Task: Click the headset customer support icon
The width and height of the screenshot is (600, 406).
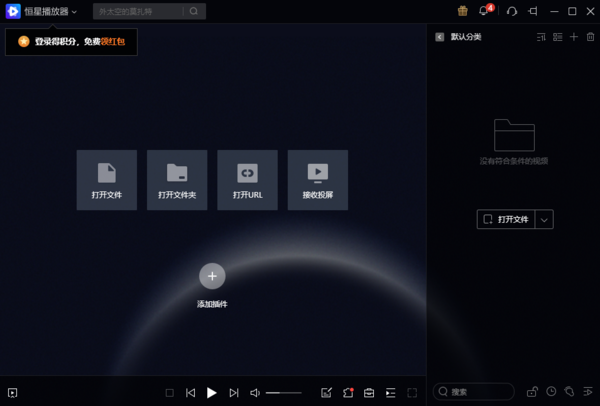Action: [512, 11]
